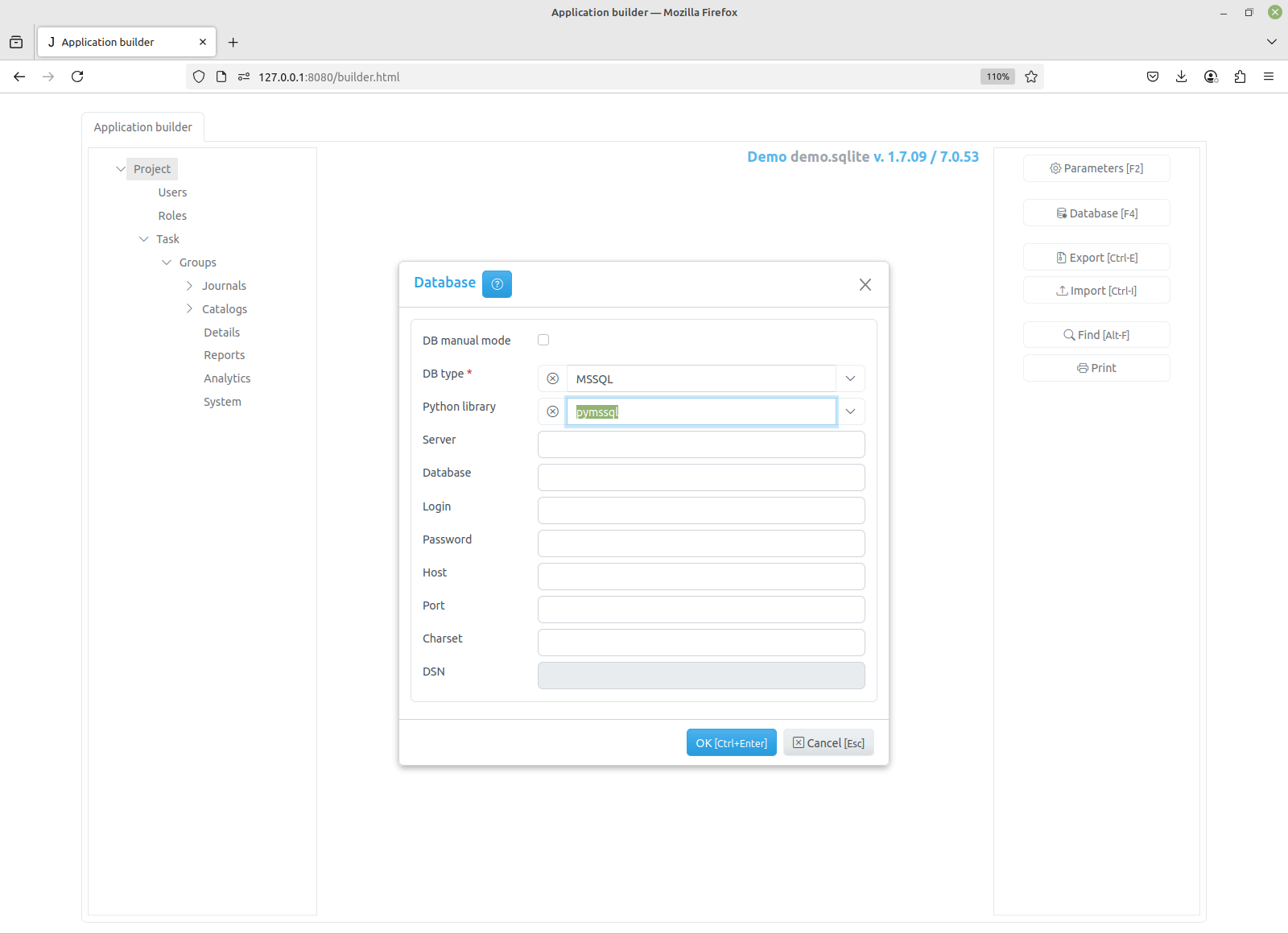Image resolution: width=1288 pixels, height=934 pixels.
Task: Open the Python library dropdown list
Action: point(850,411)
